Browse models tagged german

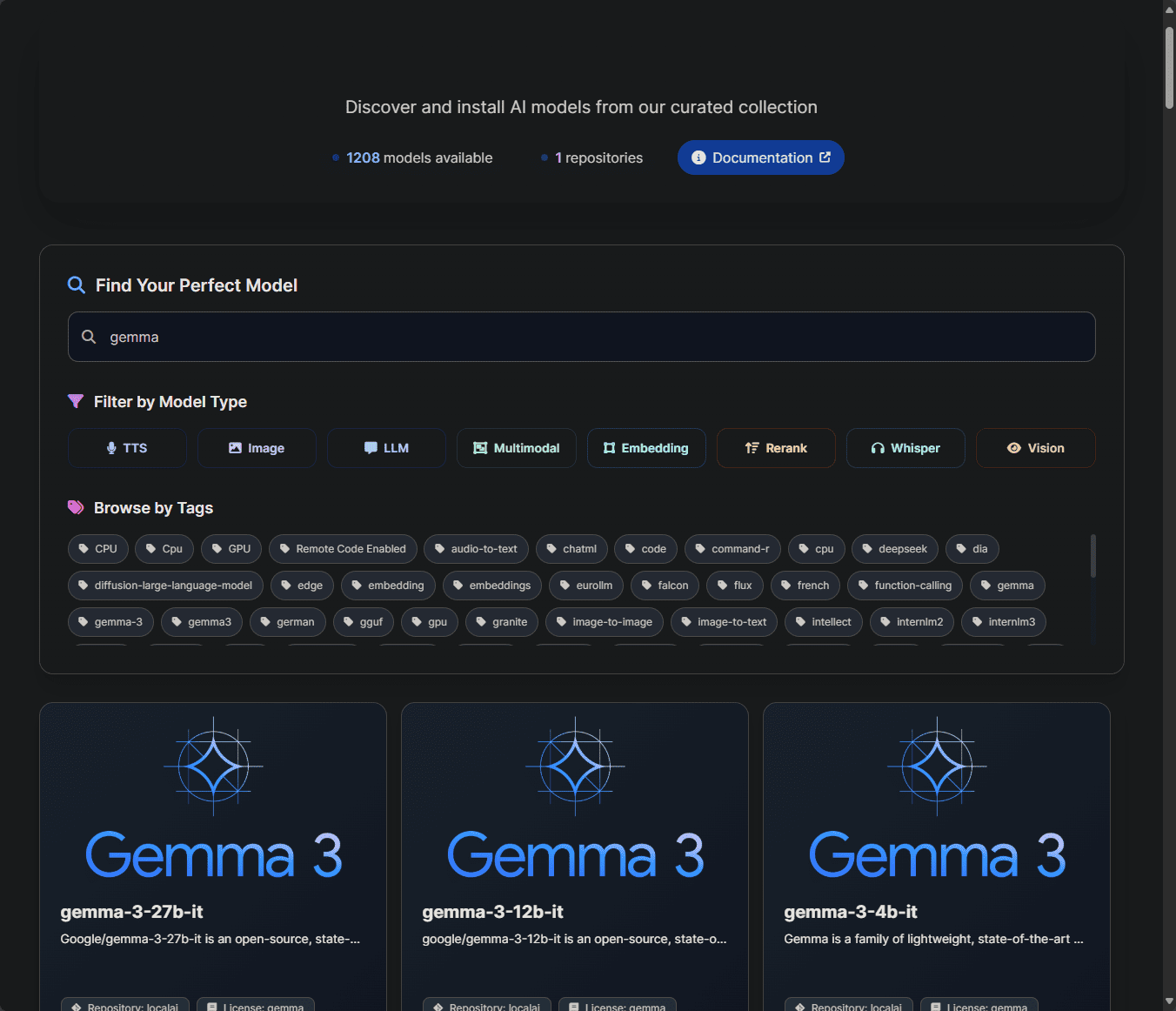pos(288,622)
